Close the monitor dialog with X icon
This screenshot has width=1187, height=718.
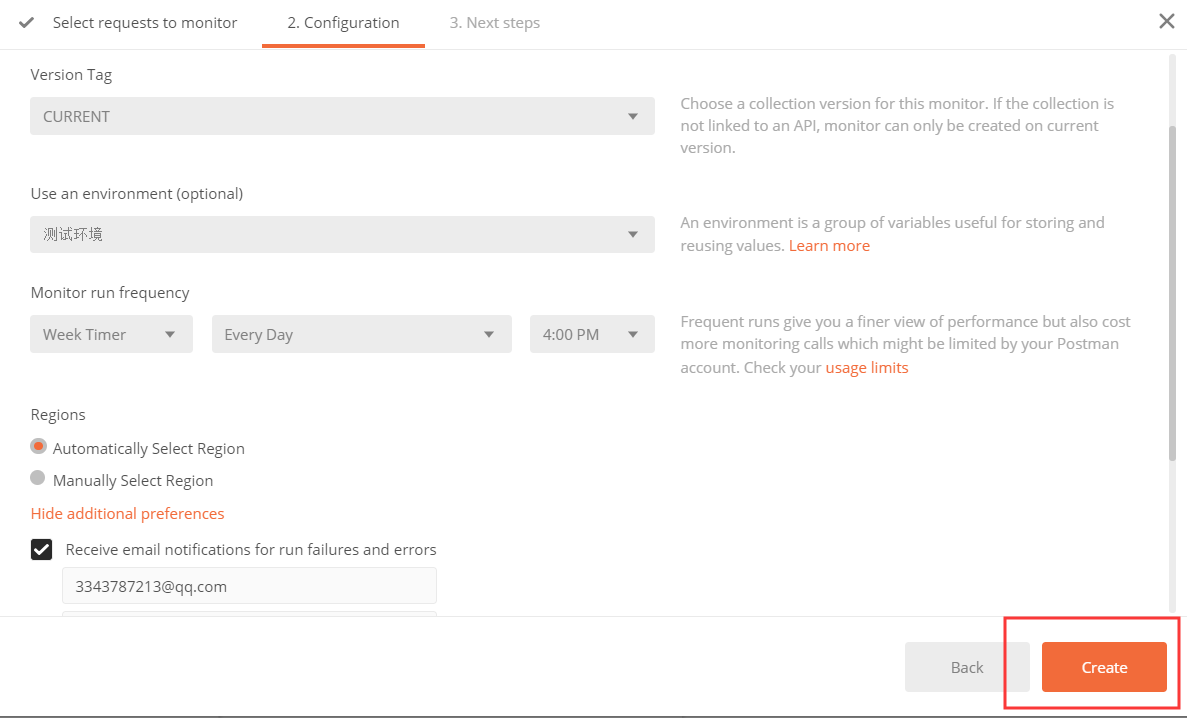(1166, 21)
